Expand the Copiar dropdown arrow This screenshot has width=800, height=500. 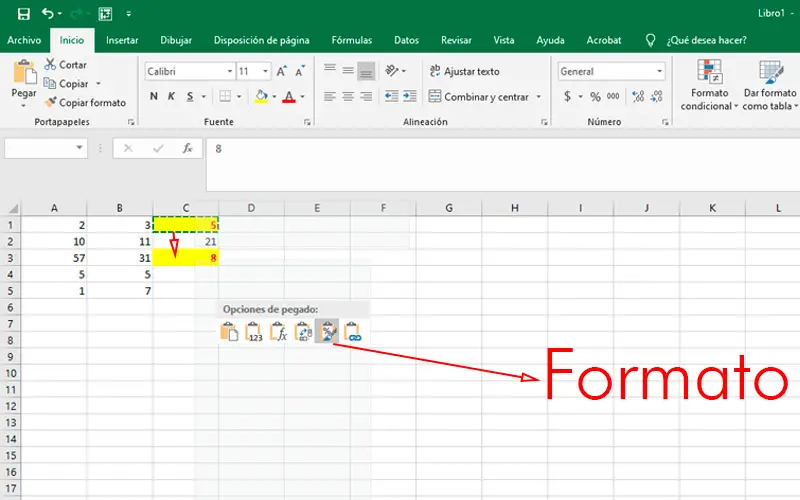click(x=98, y=84)
